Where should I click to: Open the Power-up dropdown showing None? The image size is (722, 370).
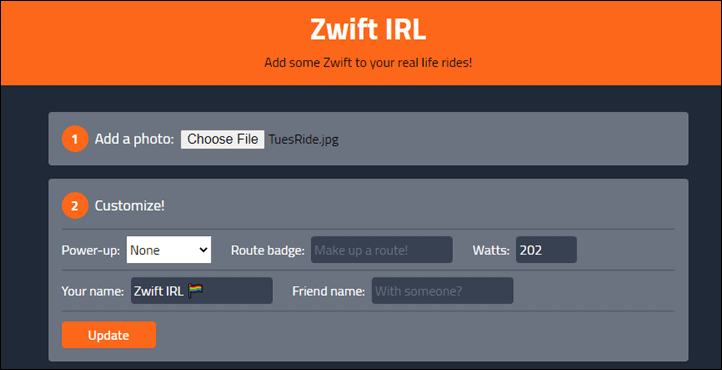coord(169,250)
